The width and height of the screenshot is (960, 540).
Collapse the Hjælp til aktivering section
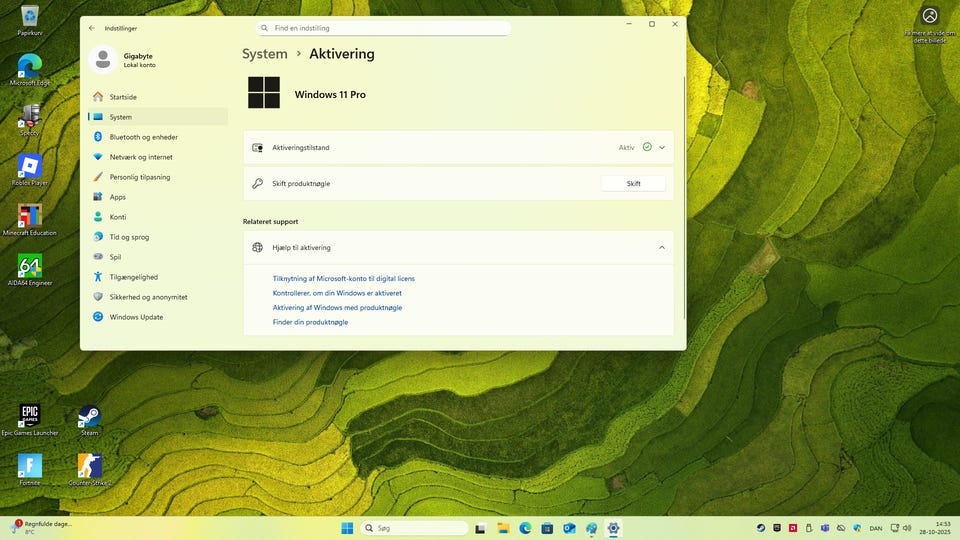coord(661,247)
